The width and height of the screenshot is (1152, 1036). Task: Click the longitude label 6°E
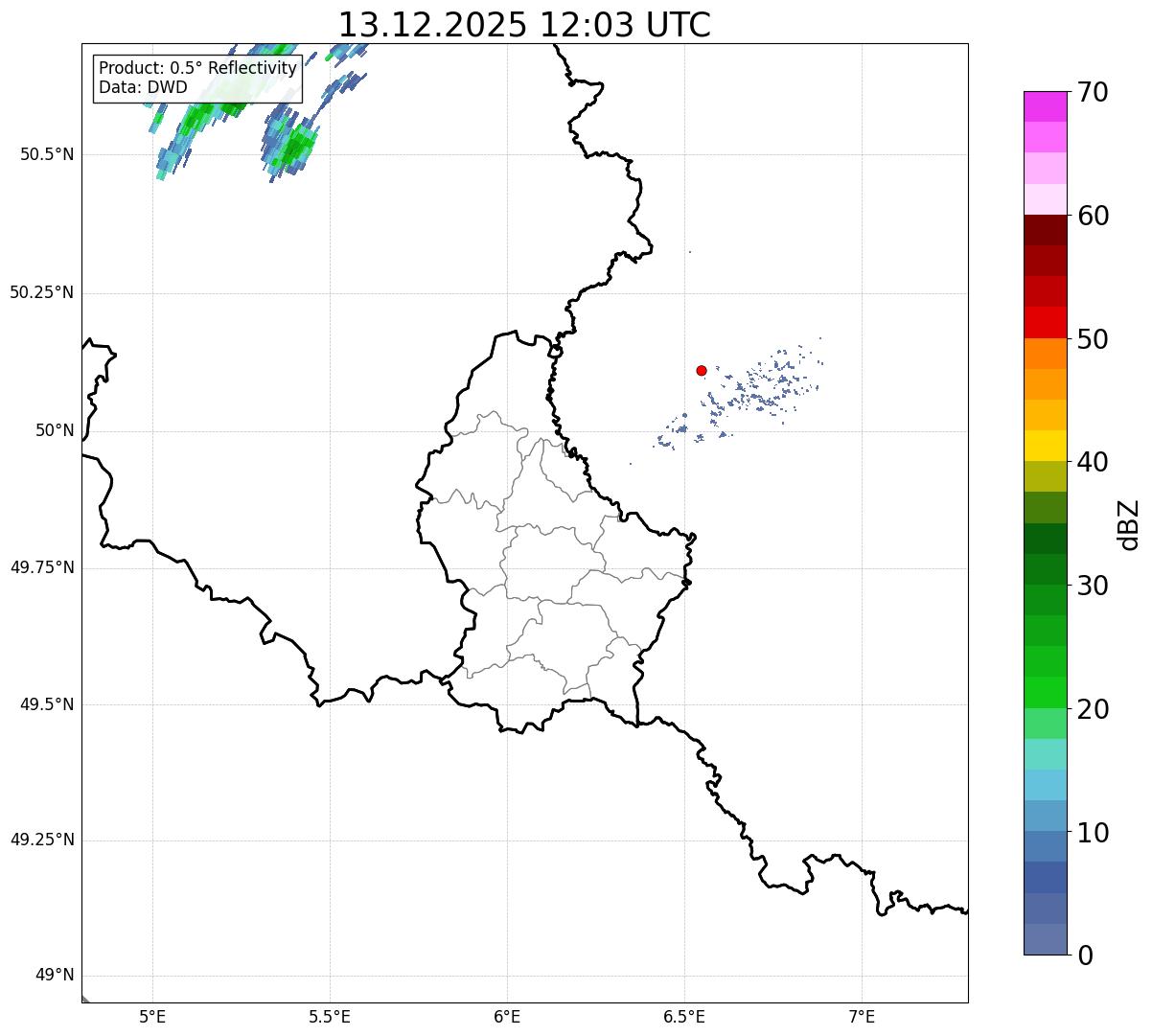click(507, 1016)
